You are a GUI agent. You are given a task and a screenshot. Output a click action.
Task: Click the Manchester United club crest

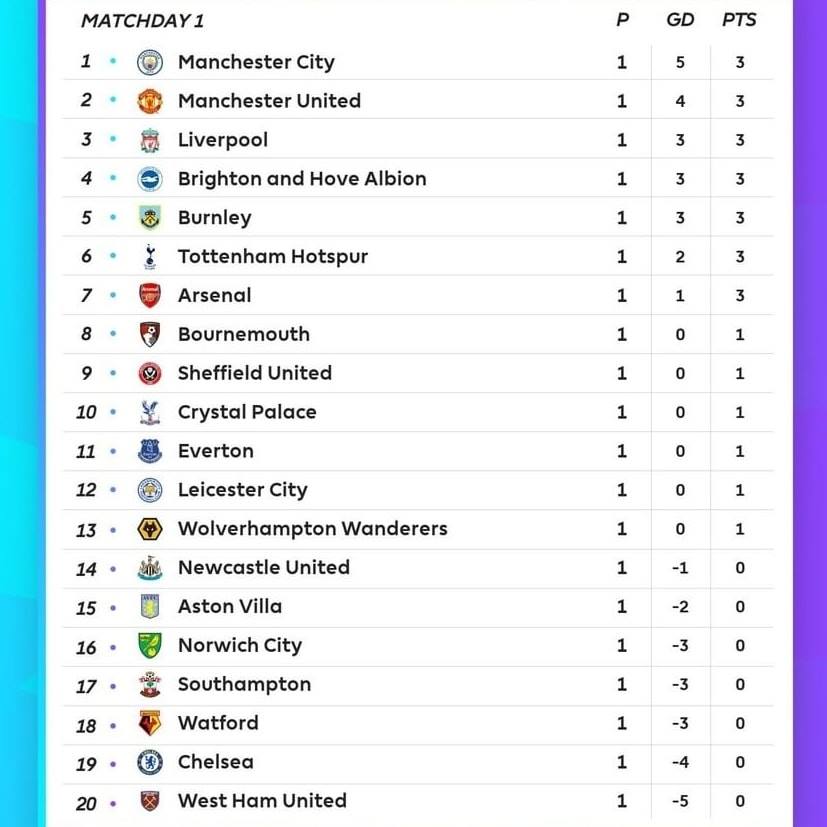(x=150, y=101)
